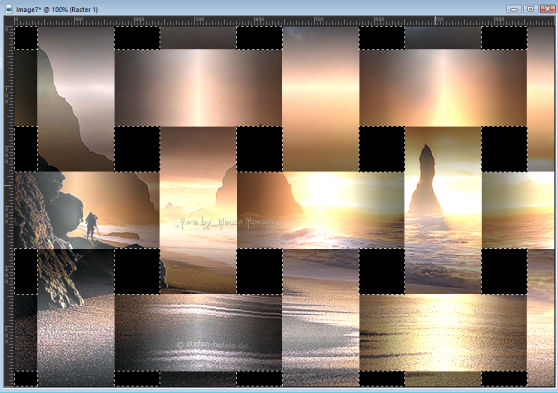Click the black selected square right of photographer
558x393 pixels.
click(x=137, y=271)
